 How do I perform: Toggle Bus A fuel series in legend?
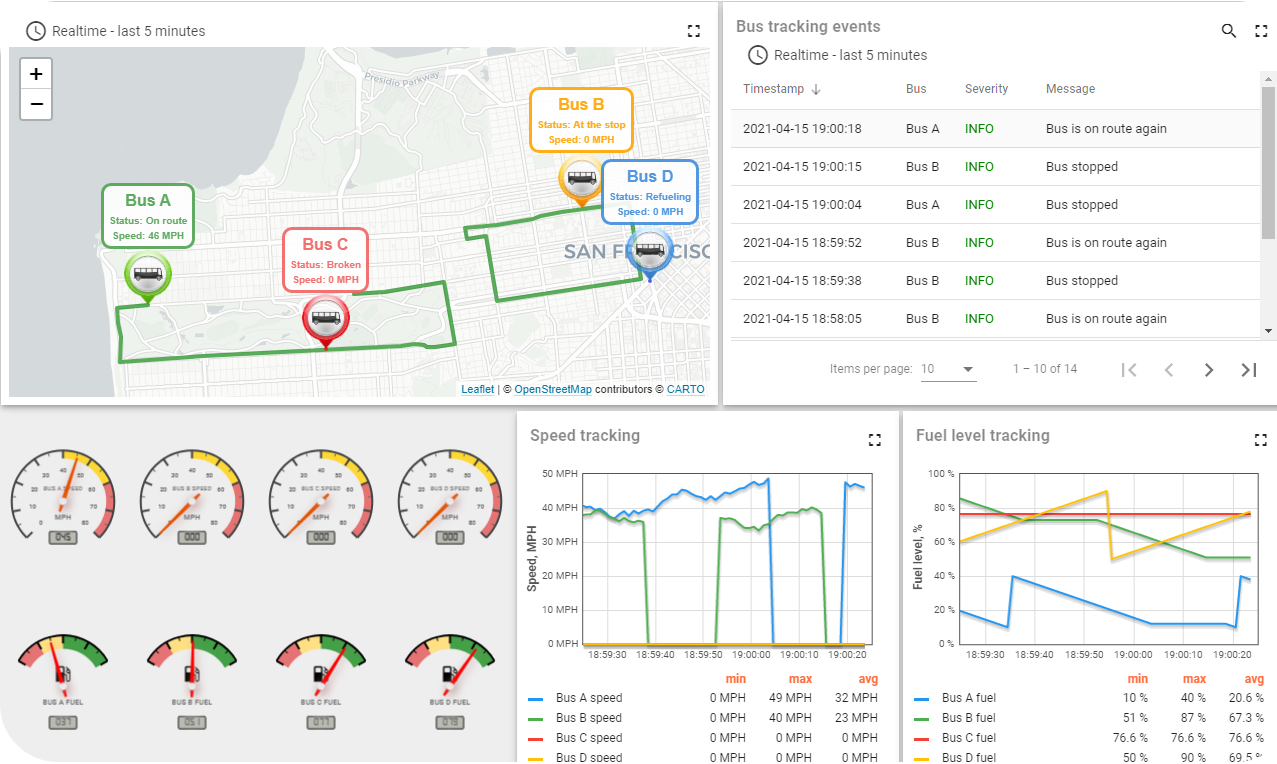point(969,698)
